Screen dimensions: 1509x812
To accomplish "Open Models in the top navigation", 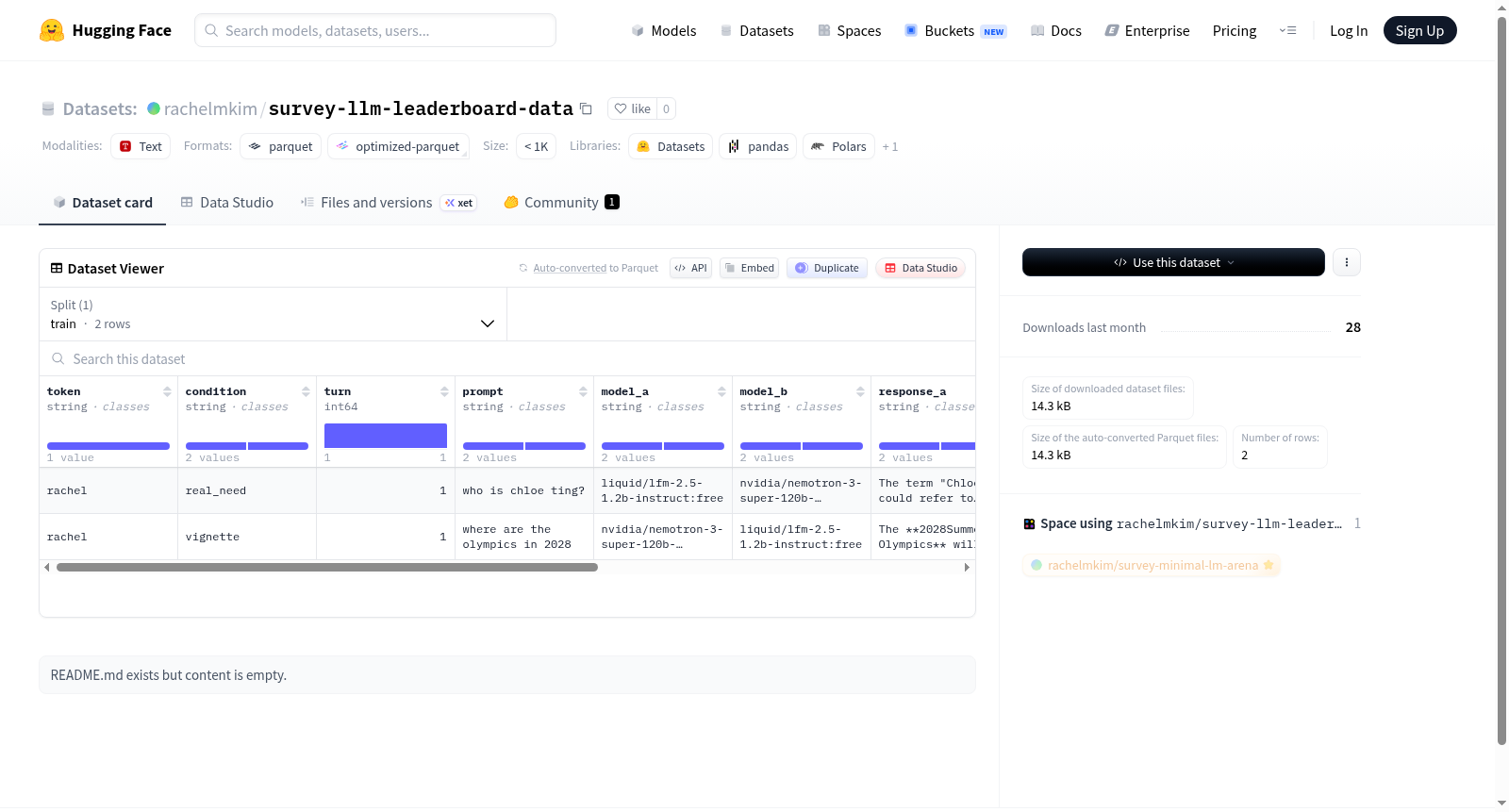I will (664, 30).
